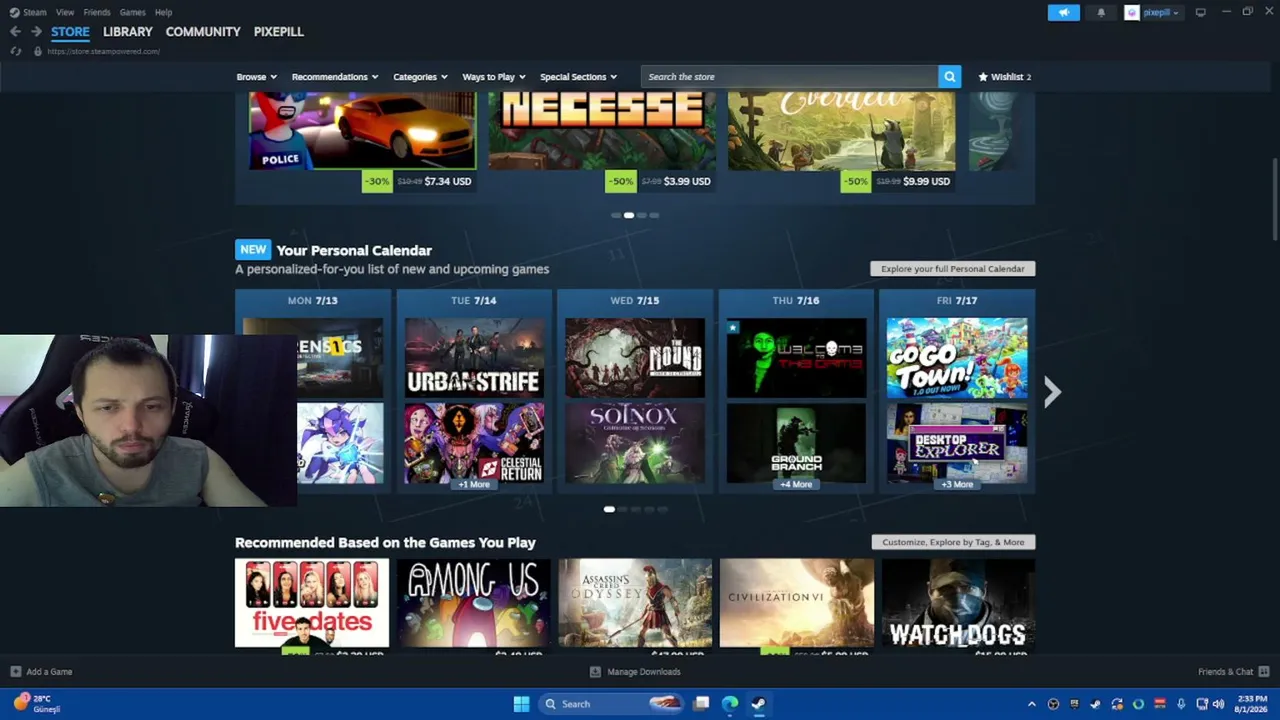The height and width of the screenshot is (720, 1280).
Task: Expand the Categories dropdown
Action: (420, 77)
